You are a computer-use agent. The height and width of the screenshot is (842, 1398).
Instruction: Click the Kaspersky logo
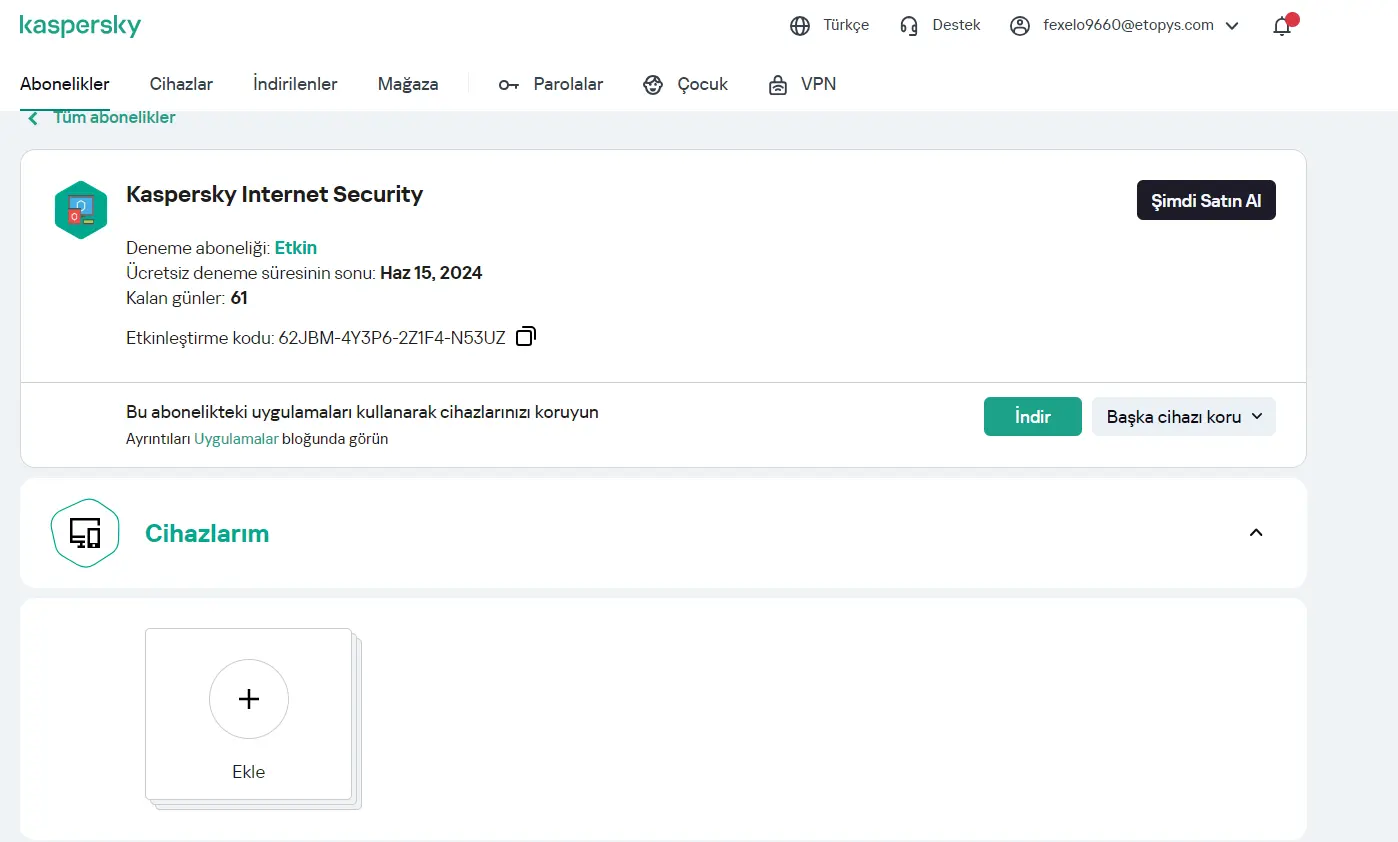[80, 26]
